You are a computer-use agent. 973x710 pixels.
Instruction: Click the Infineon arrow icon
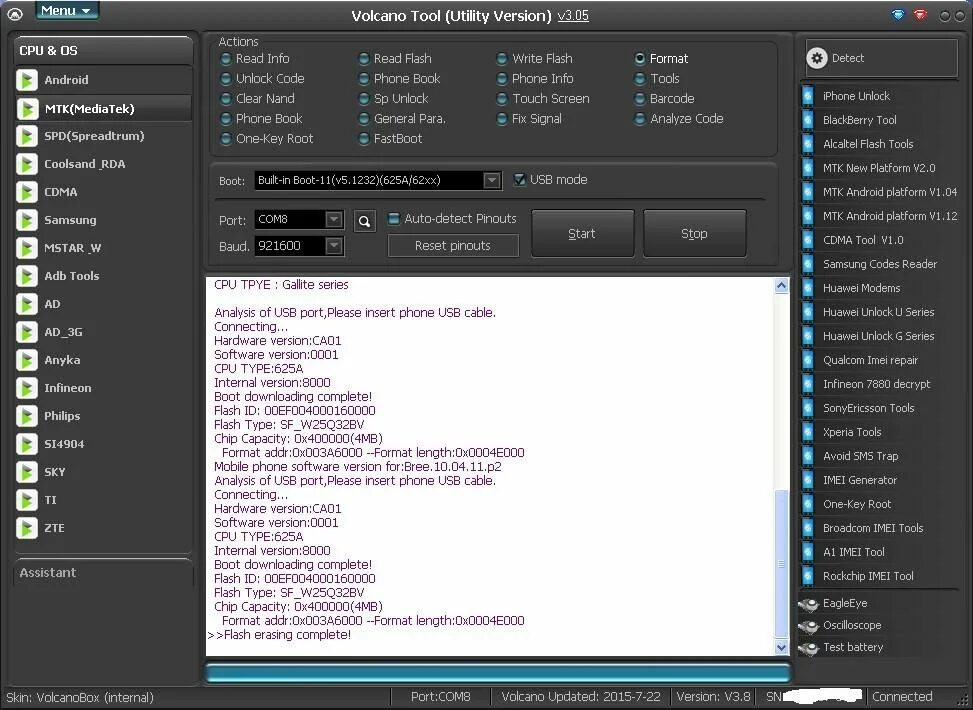[27, 388]
